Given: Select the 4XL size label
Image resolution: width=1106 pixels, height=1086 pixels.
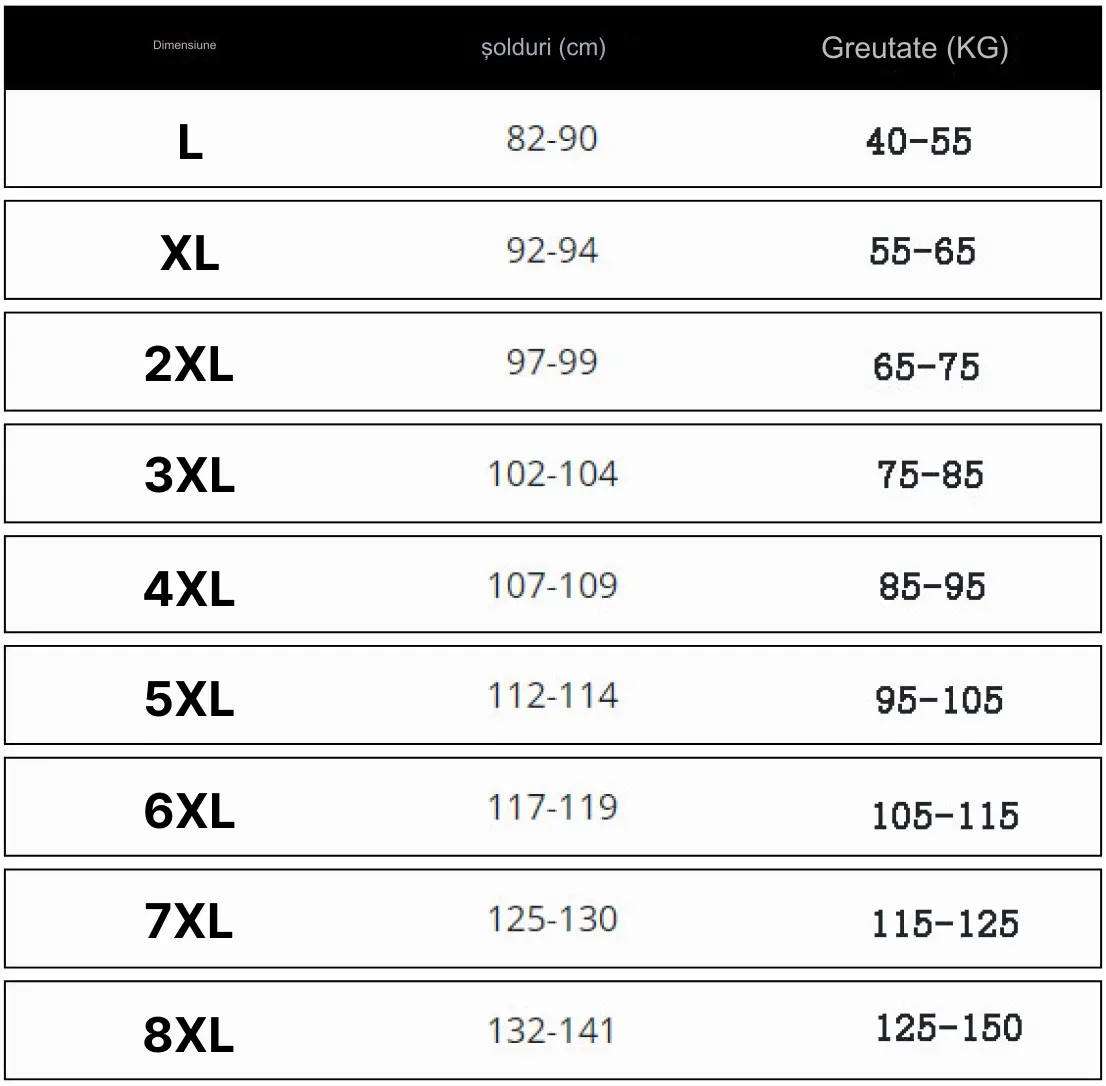Looking at the screenshot, I should 189,588.
